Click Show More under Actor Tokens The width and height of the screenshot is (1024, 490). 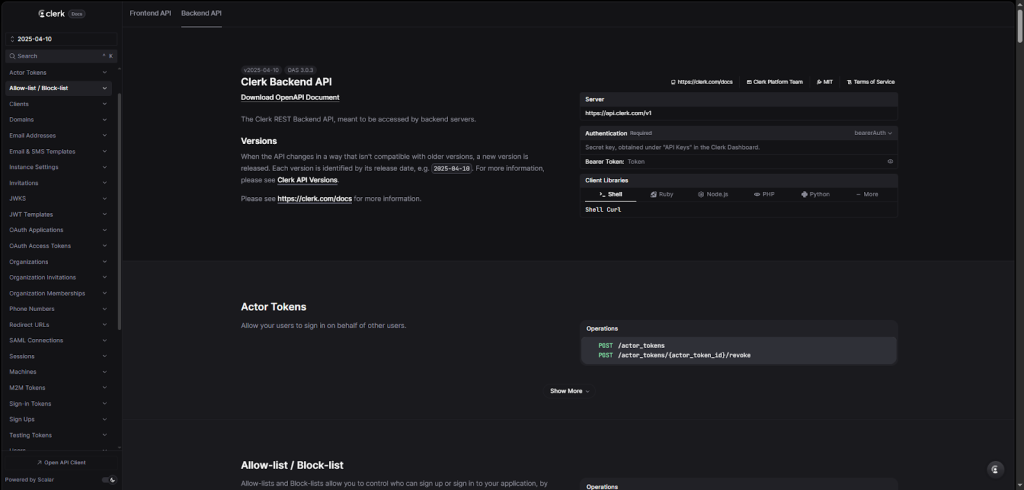[x=569, y=391]
